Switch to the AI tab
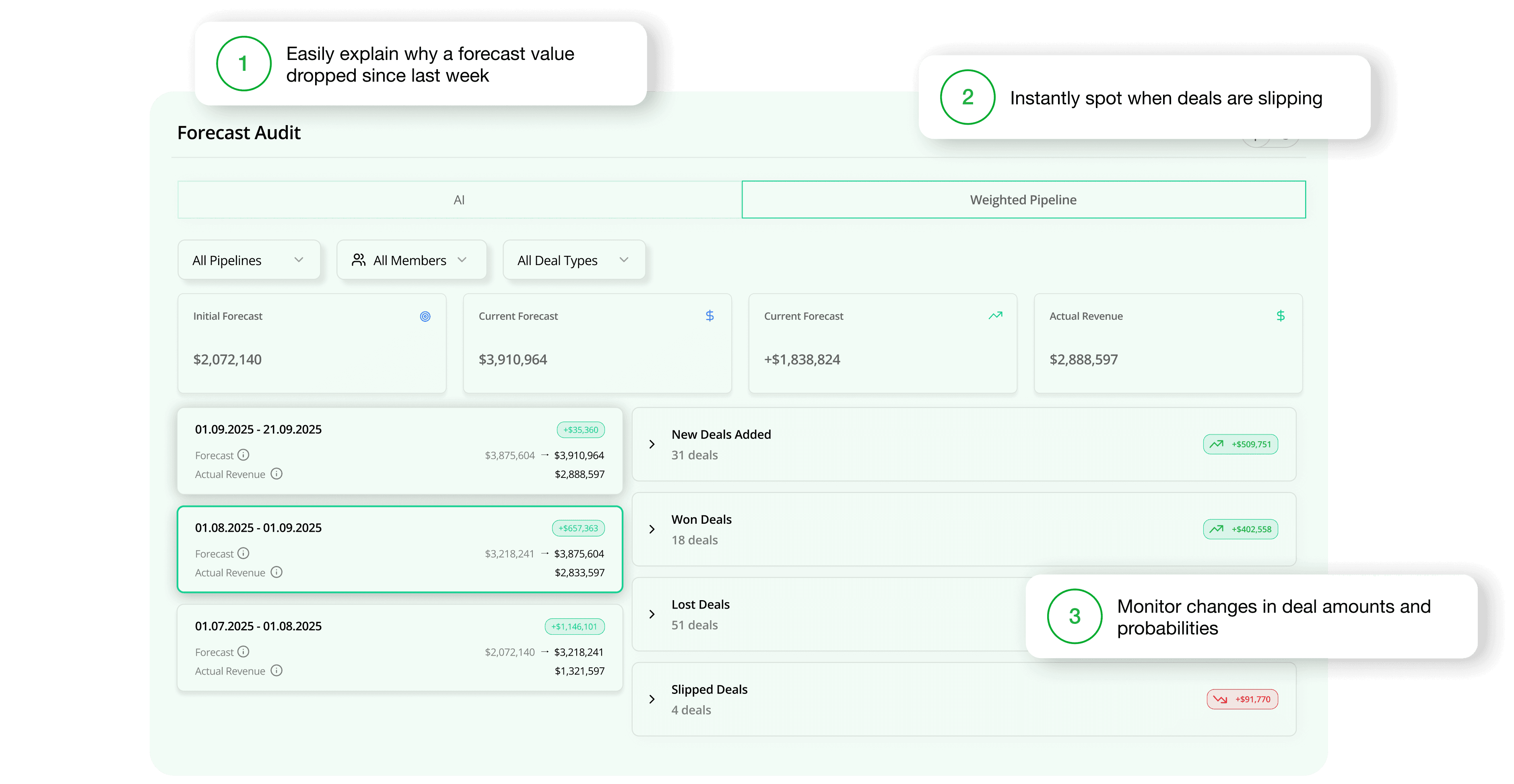 459,200
